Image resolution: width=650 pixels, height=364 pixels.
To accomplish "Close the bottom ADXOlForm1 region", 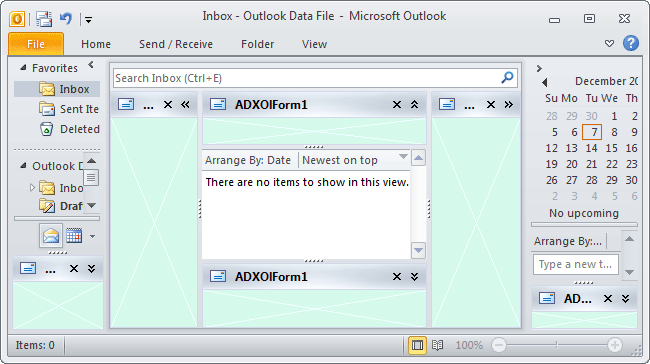I will [397, 277].
